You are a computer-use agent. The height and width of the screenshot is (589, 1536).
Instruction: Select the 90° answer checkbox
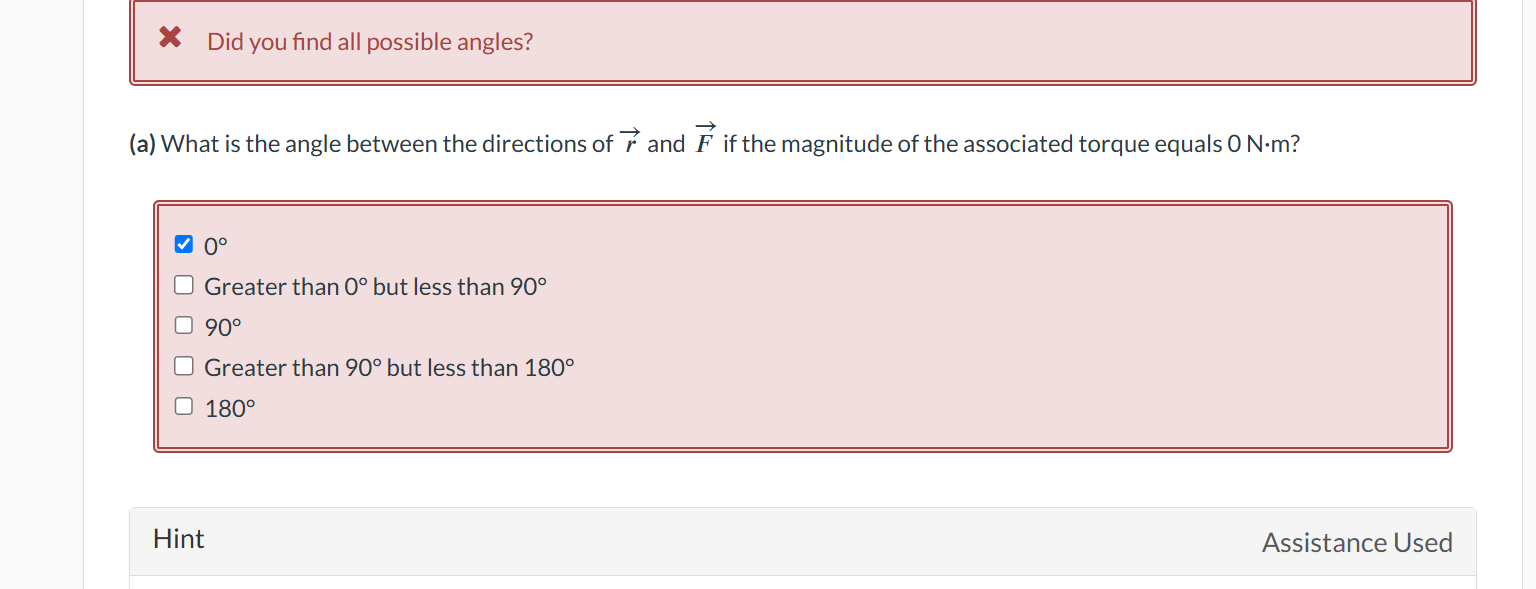click(183, 324)
